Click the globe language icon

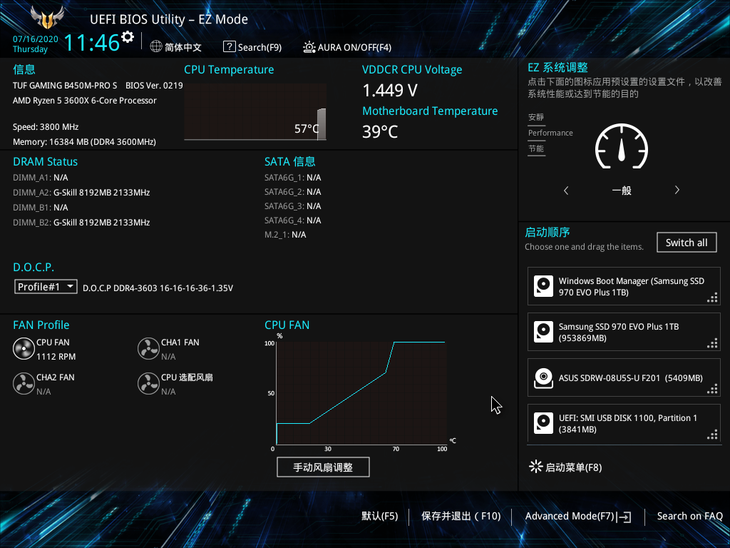(x=156, y=47)
